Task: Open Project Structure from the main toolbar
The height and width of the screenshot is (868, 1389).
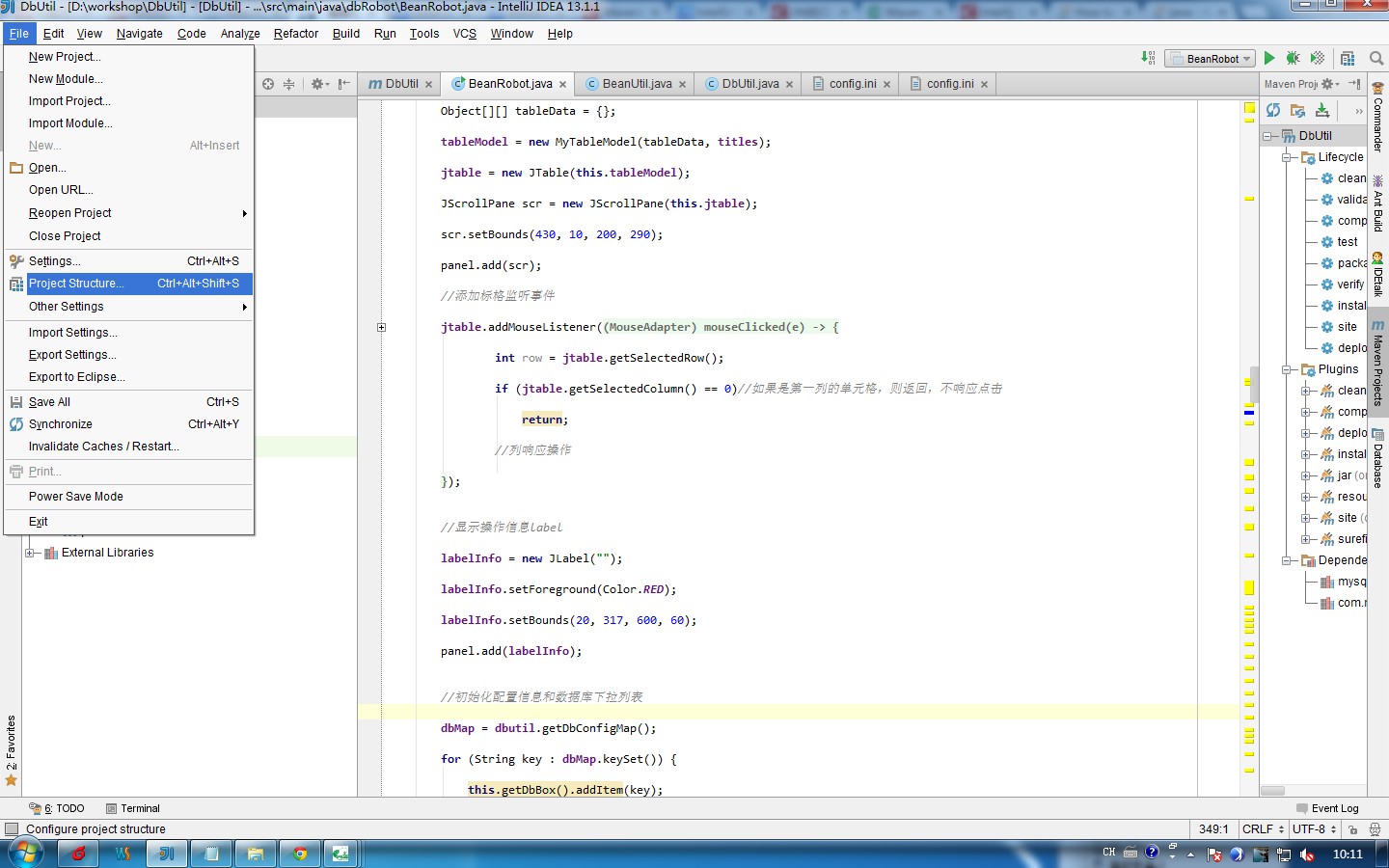Action: 1348,58
